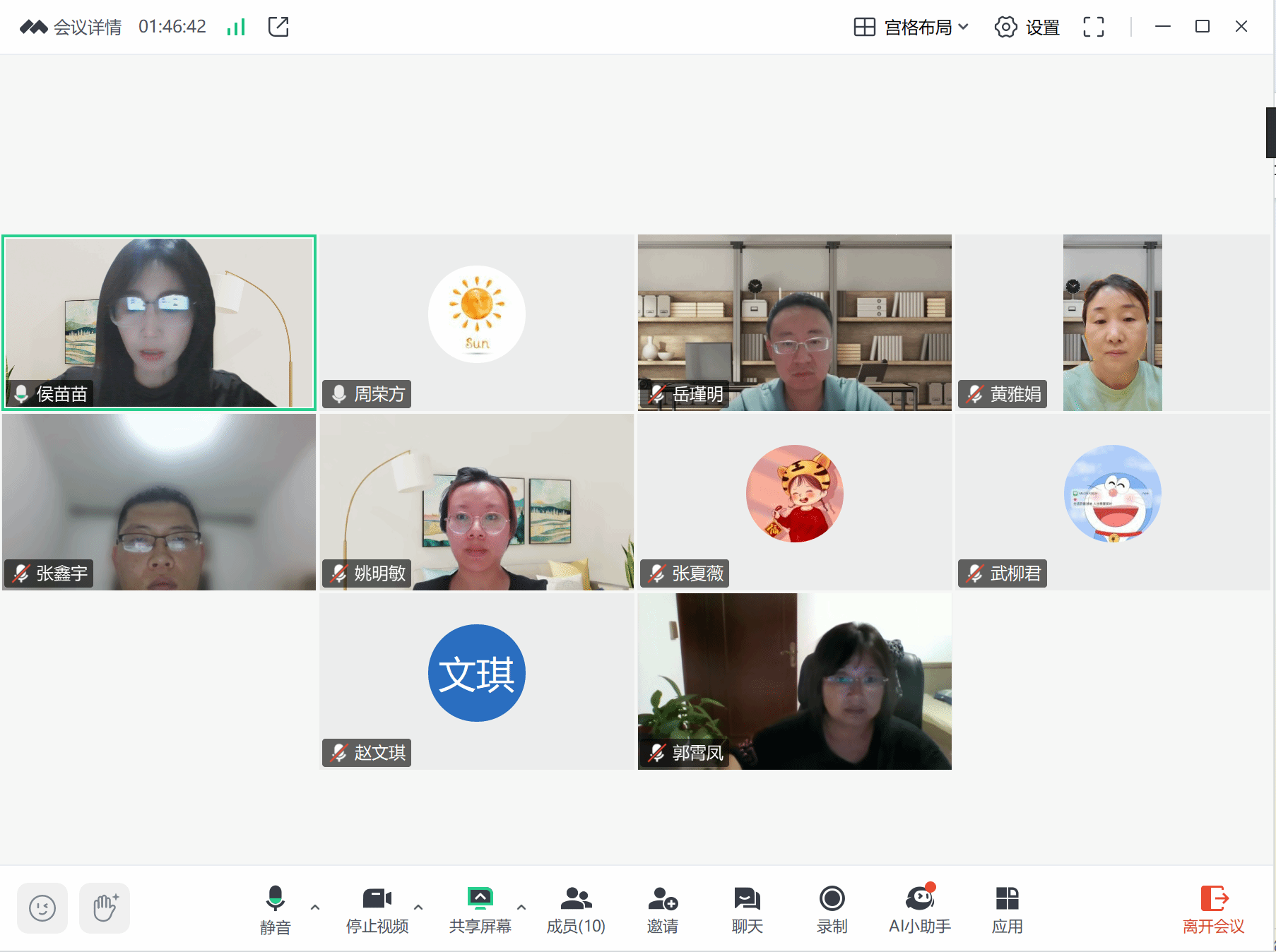The width and height of the screenshot is (1276, 952).
Task: Open the 会议详情 meeting details
Action: [71, 27]
